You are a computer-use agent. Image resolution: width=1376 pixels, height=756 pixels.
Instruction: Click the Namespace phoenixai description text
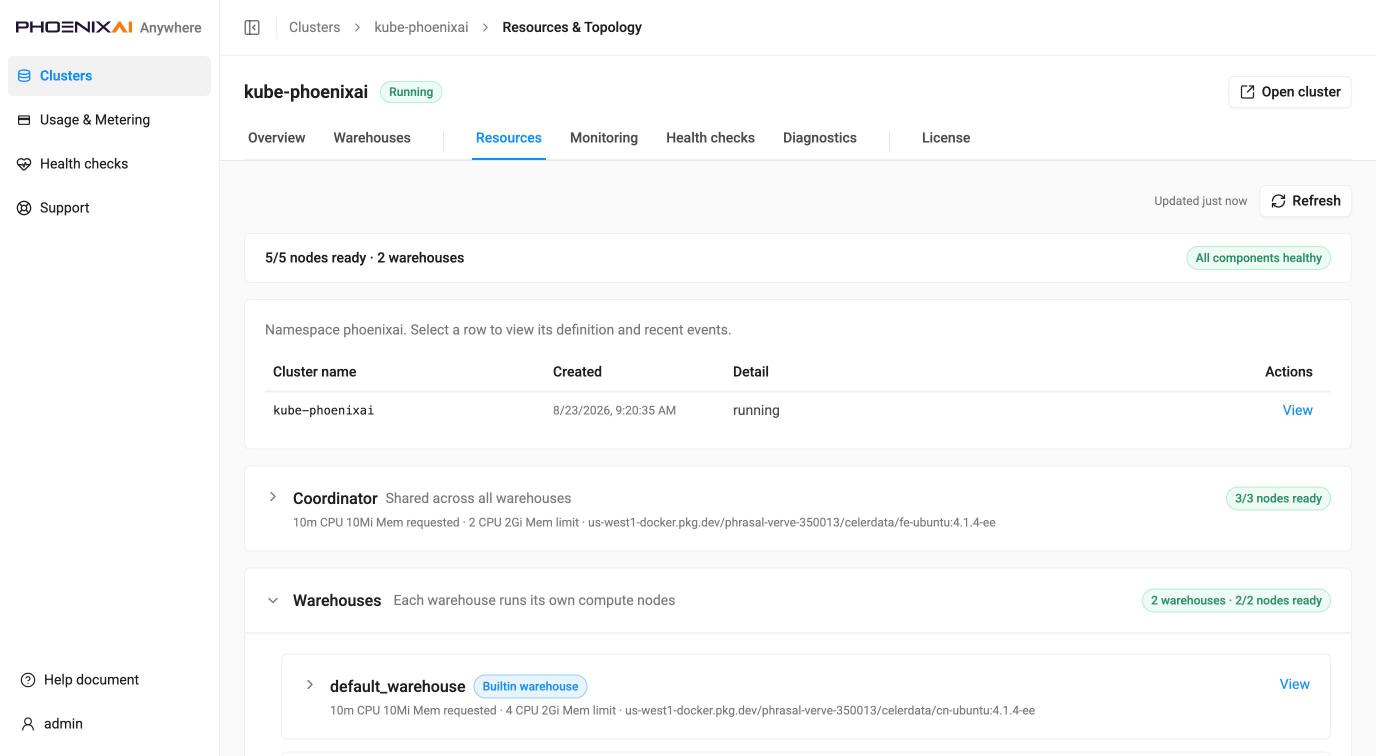[498, 329]
